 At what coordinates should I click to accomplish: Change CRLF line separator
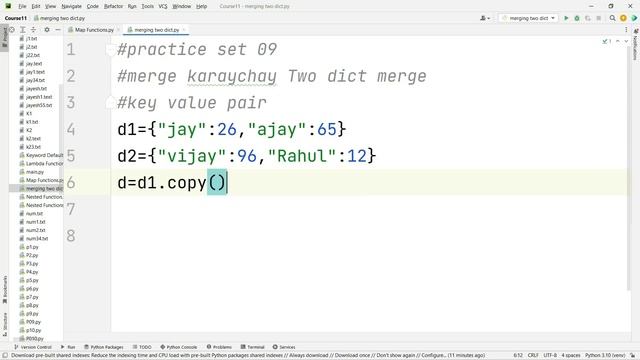[x=533, y=356]
